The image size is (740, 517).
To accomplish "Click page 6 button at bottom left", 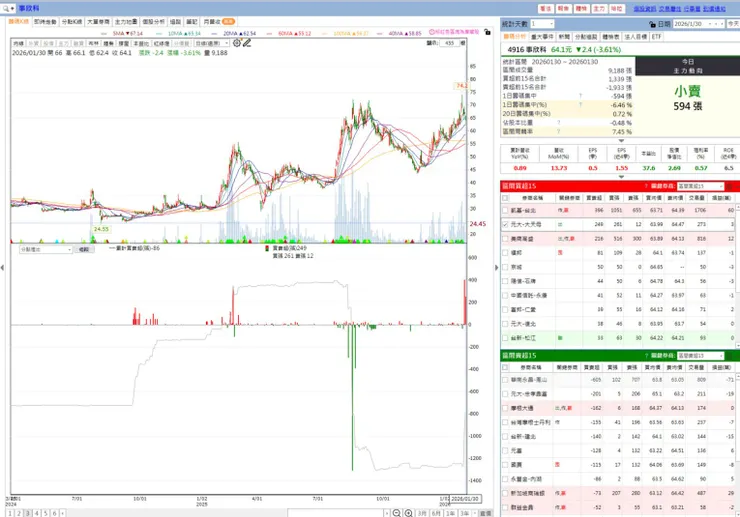I will click(x=55, y=513).
